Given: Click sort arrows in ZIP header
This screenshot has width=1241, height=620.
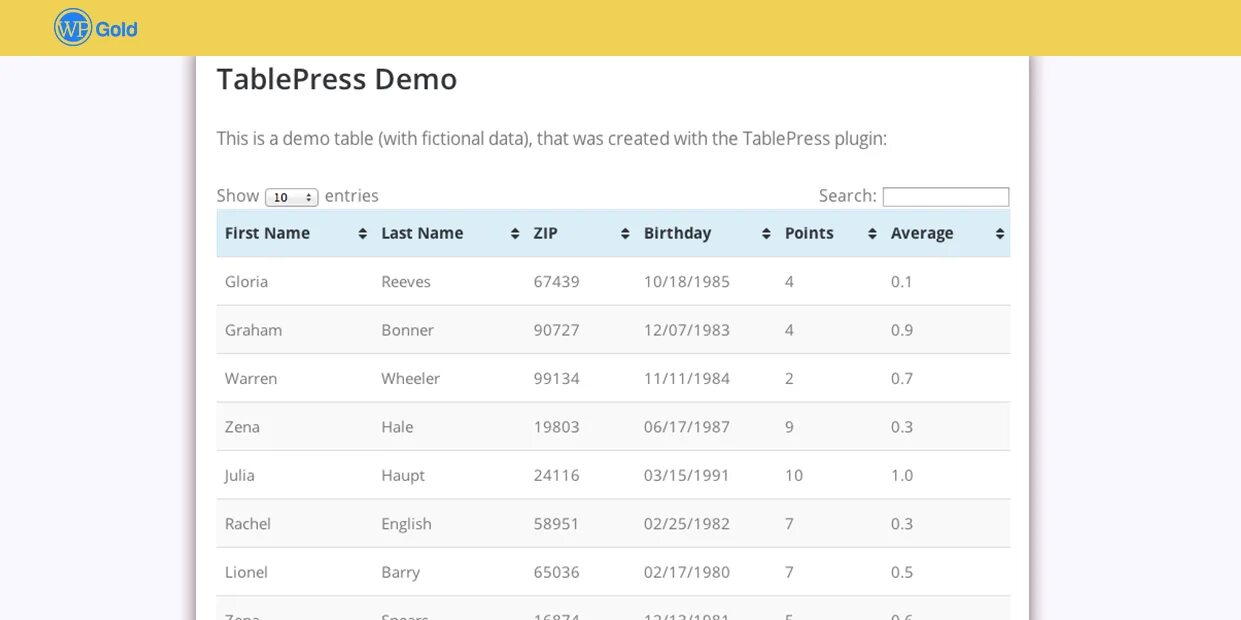Looking at the screenshot, I should pyautogui.click(x=625, y=234).
